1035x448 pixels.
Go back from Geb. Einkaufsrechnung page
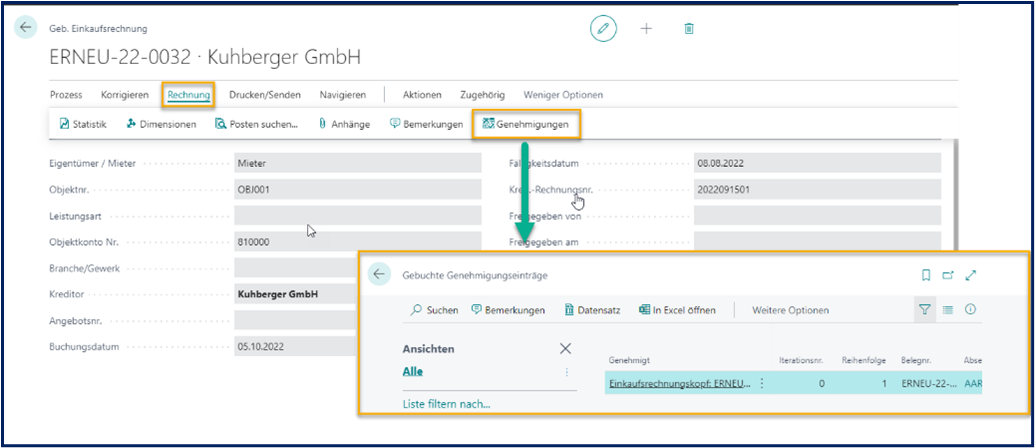(26, 28)
